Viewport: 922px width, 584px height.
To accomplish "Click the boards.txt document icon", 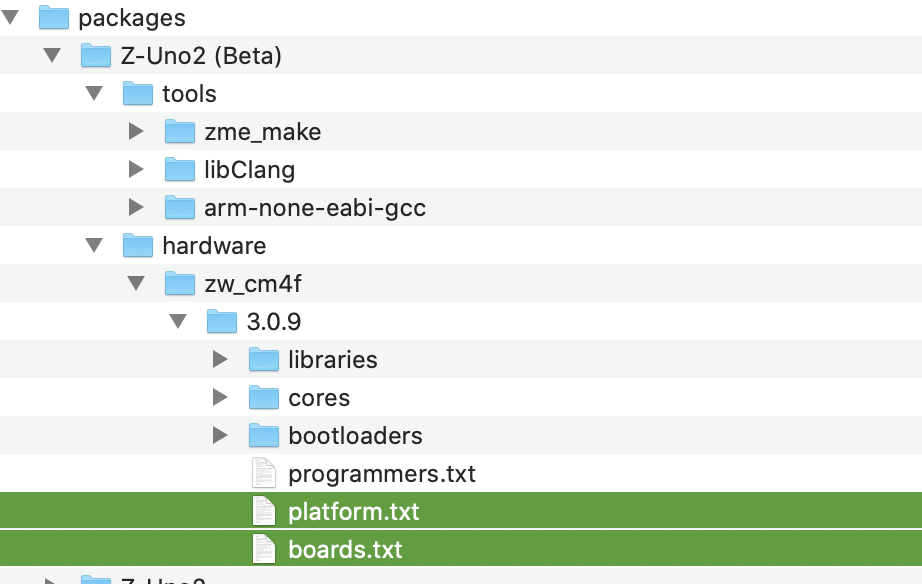I will (263, 549).
